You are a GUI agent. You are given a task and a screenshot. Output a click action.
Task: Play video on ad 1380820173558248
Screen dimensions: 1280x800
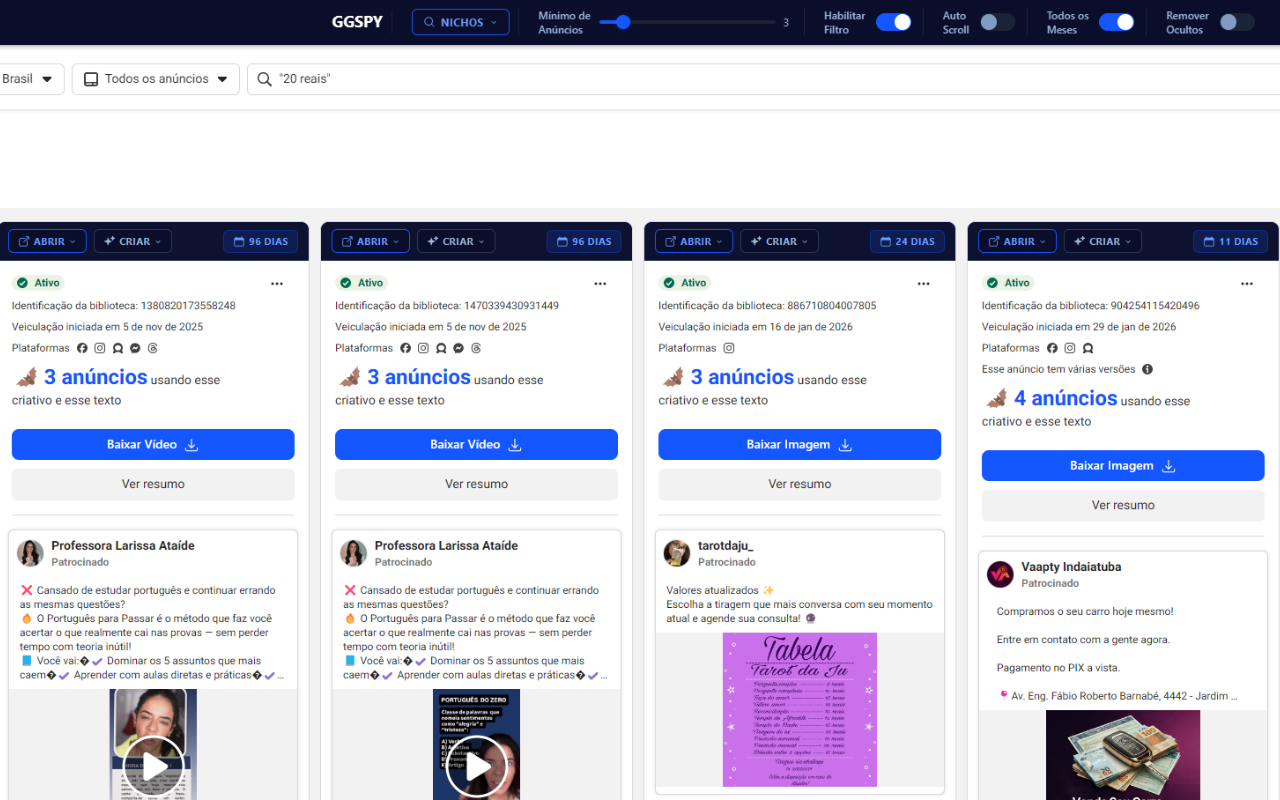point(153,767)
